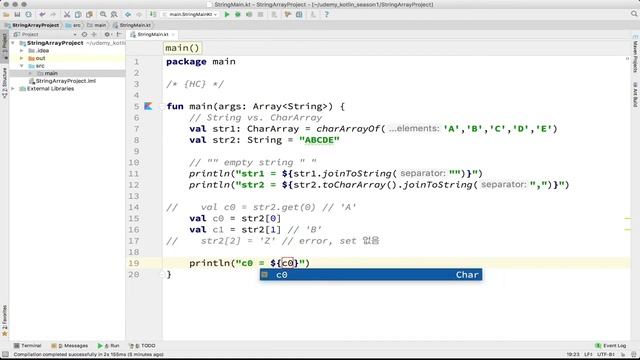Open the Favorites tool window tab
This screenshot has width=640, height=360.
pyautogui.click(x=4, y=320)
